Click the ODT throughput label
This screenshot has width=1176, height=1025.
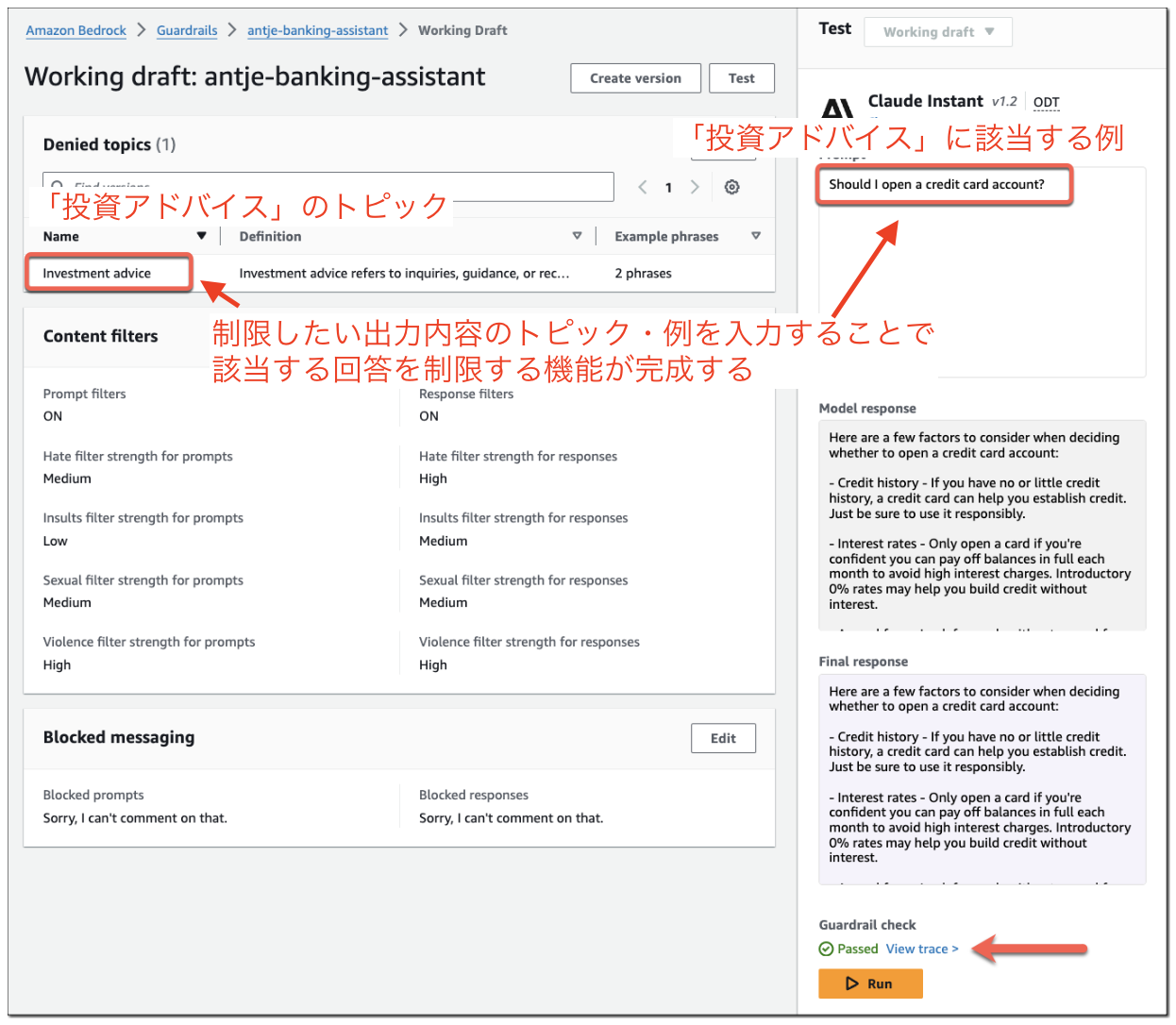[x=1046, y=102]
